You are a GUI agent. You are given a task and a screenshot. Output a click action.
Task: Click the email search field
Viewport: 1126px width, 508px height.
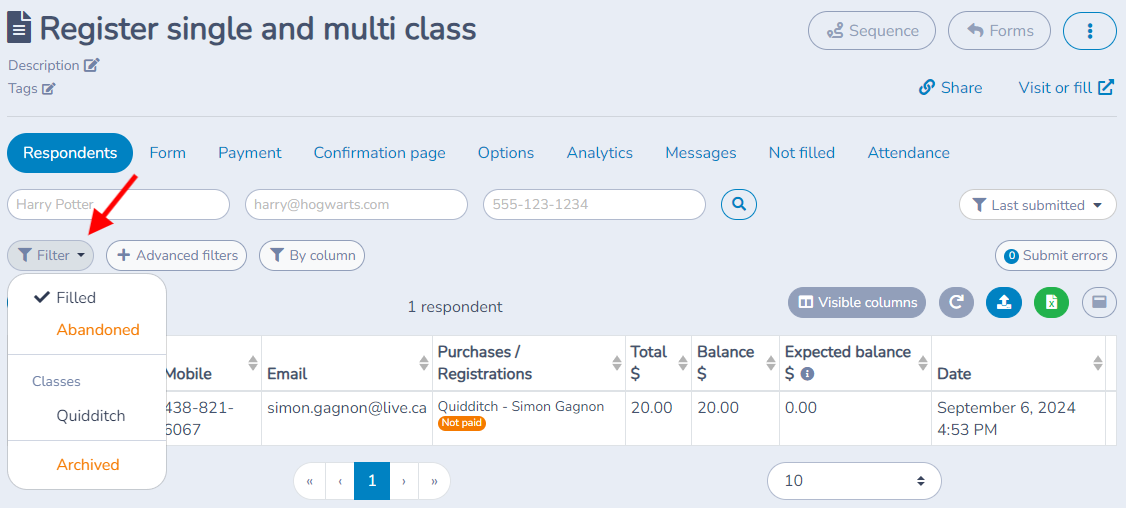coord(356,205)
